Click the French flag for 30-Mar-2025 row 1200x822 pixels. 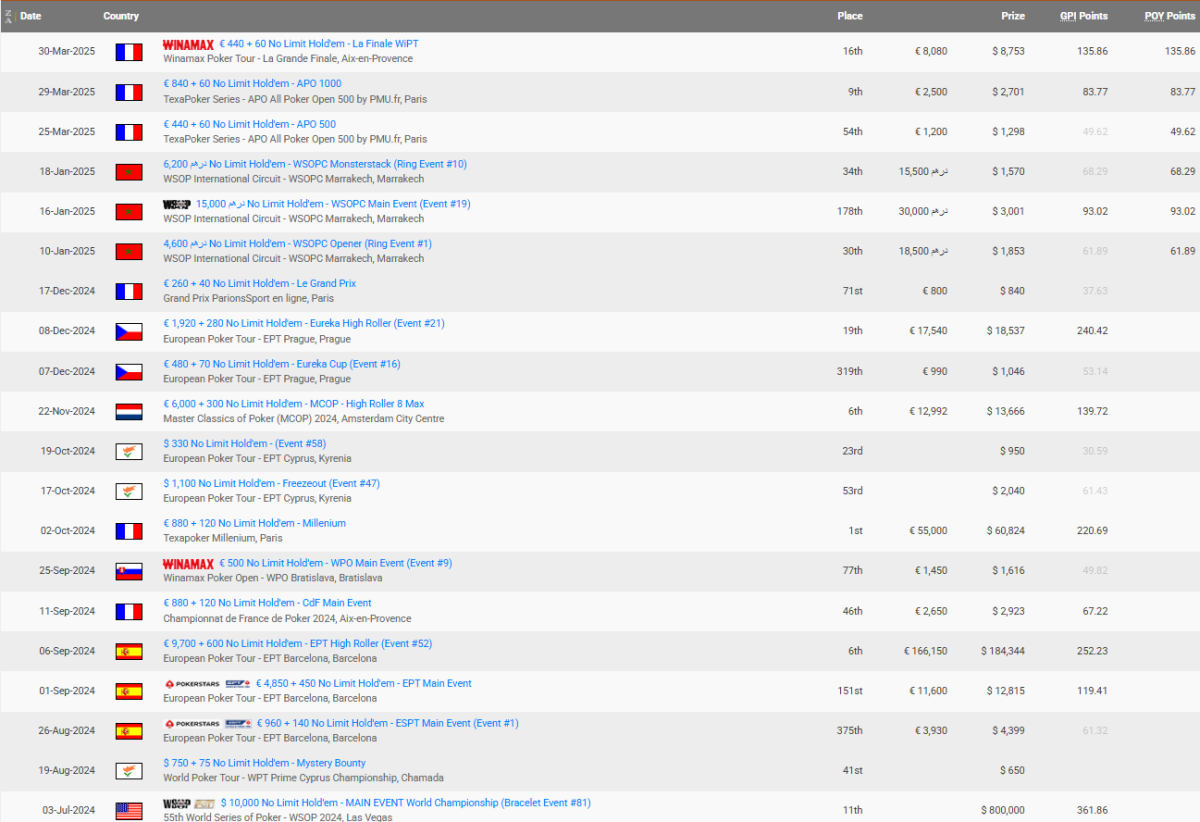point(129,52)
